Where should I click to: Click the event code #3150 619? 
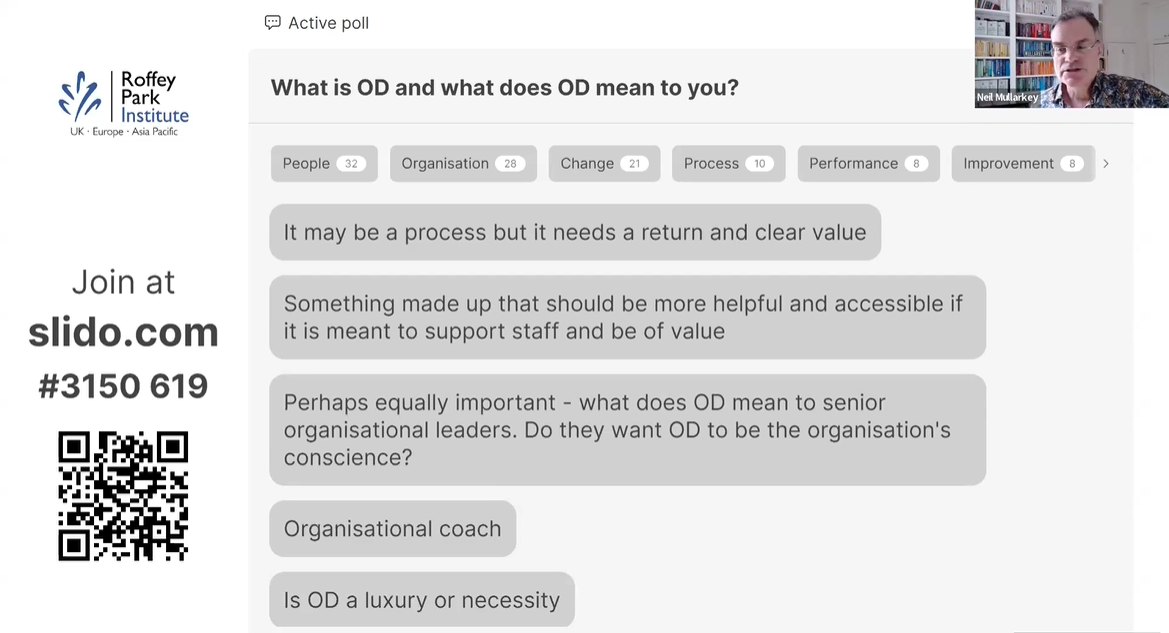click(x=123, y=385)
